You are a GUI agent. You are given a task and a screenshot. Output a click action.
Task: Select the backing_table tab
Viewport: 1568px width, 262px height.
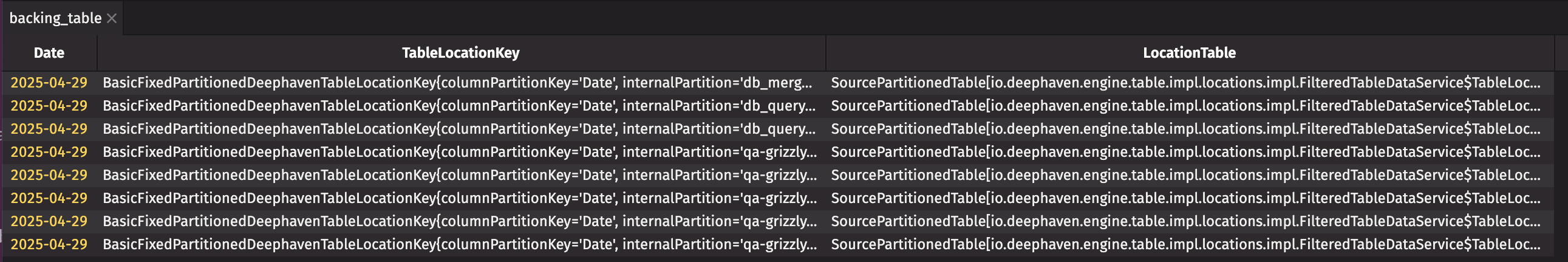pos(55,18)
